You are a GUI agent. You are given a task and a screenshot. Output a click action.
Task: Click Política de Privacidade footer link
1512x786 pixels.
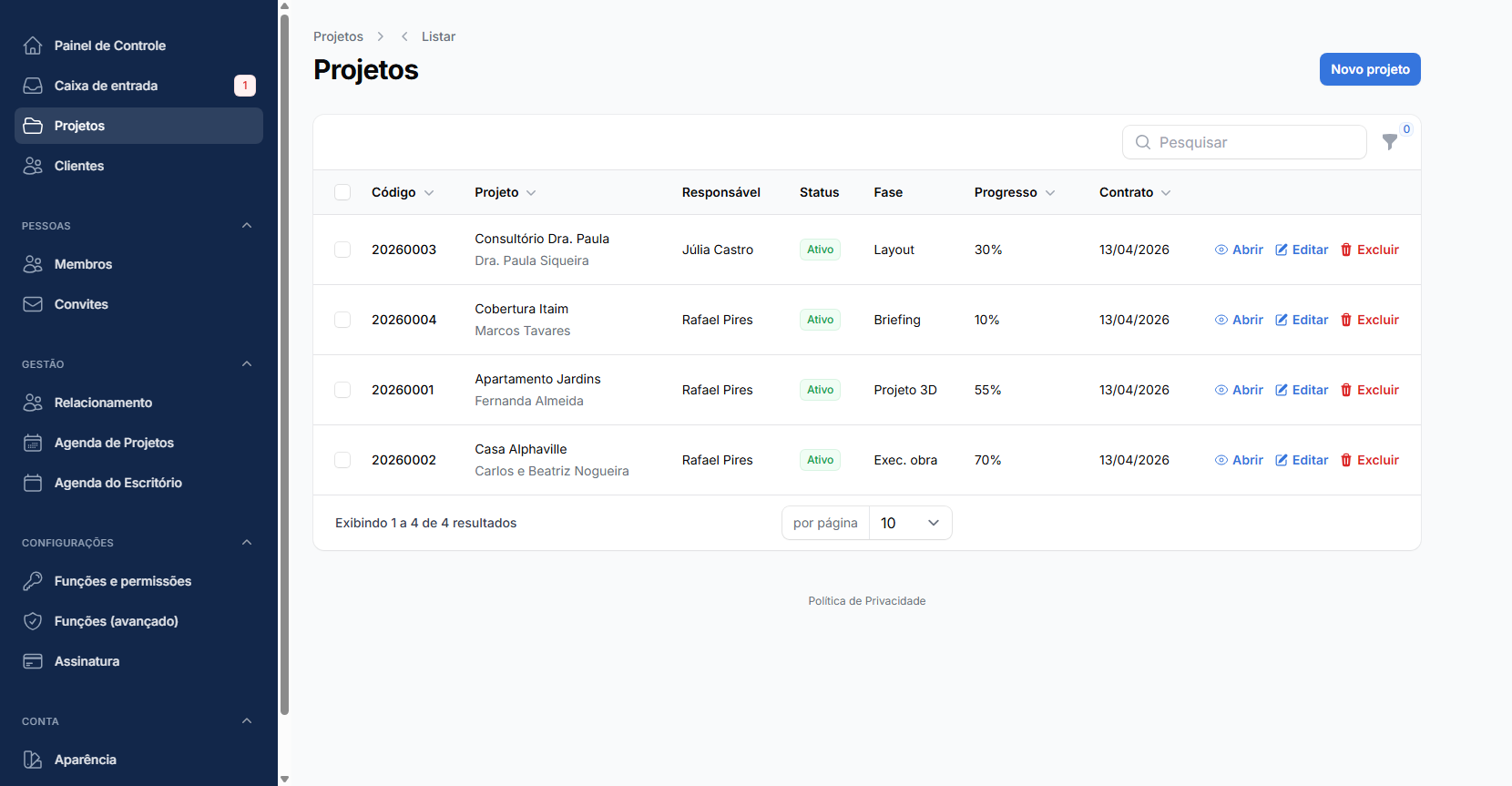pyautogui.click(x=867, y=601)
